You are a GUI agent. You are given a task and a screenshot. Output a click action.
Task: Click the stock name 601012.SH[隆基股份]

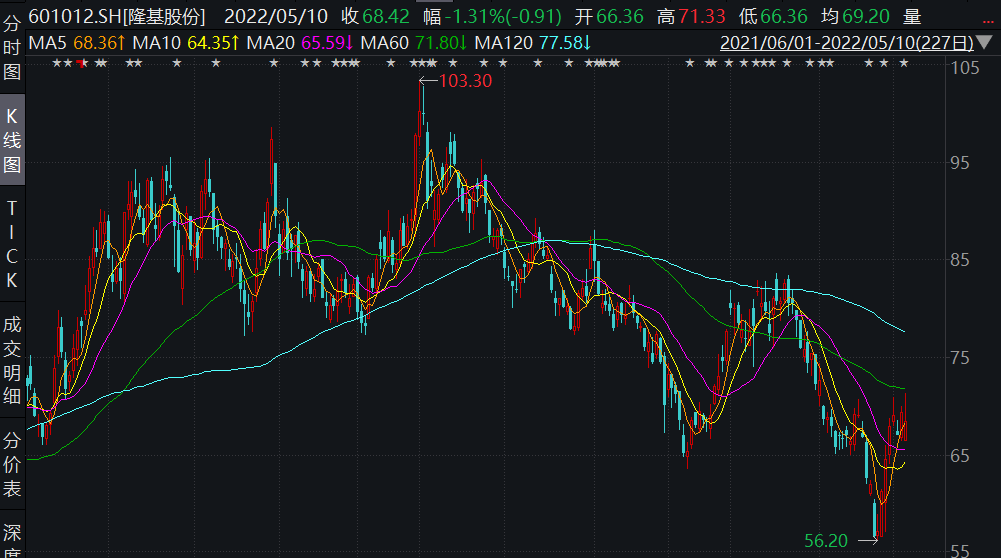tap(116, 16)
